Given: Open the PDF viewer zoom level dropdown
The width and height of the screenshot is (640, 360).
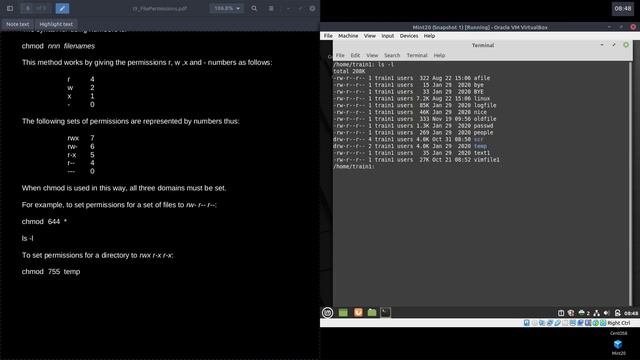Looking at the screenshot, I should [x=227, y=8].
